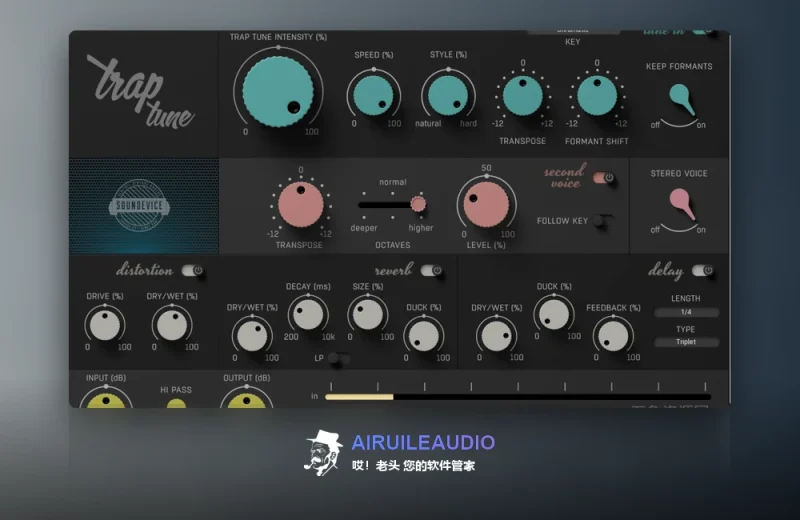800x520 pixels.
Task: Click the delay Dry/Wet knob
Action: pos(496,336)
